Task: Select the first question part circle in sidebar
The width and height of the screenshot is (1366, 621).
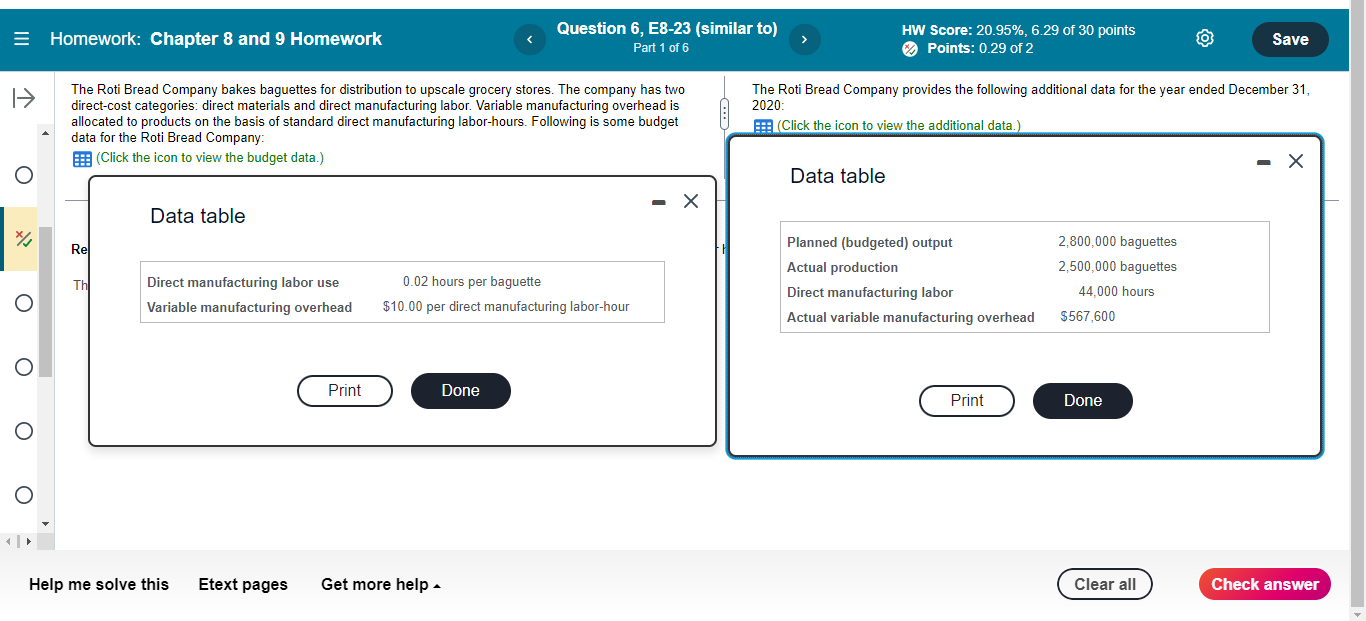Action: click(x=23, y=175)
